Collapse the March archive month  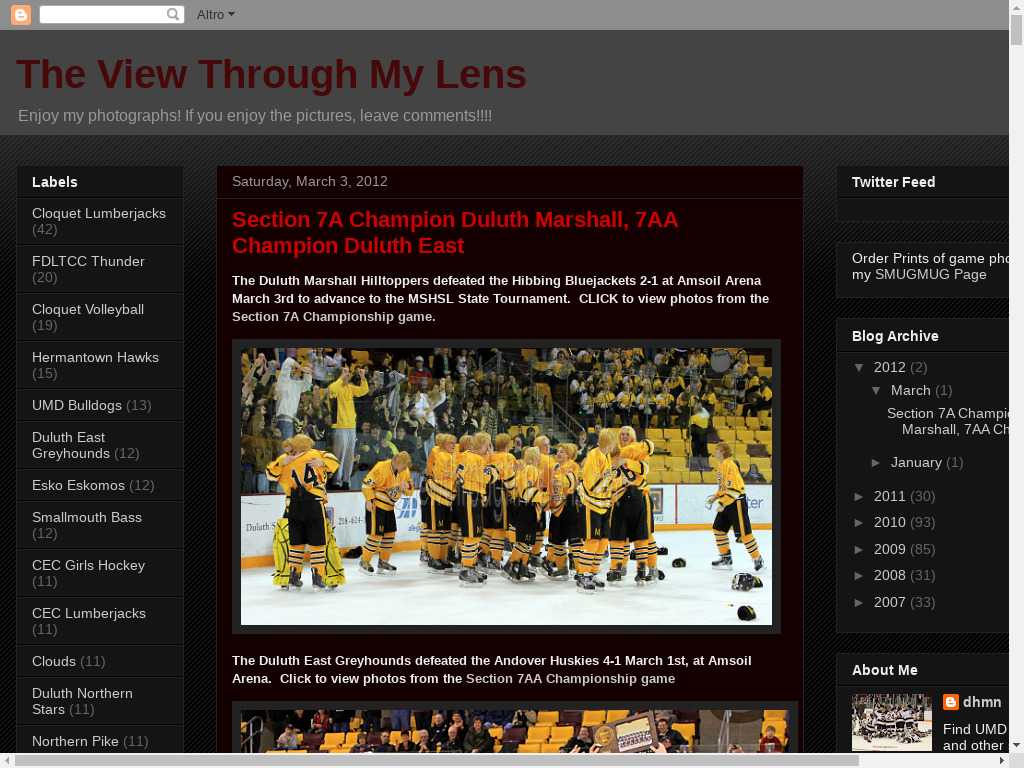click(877, 390)
